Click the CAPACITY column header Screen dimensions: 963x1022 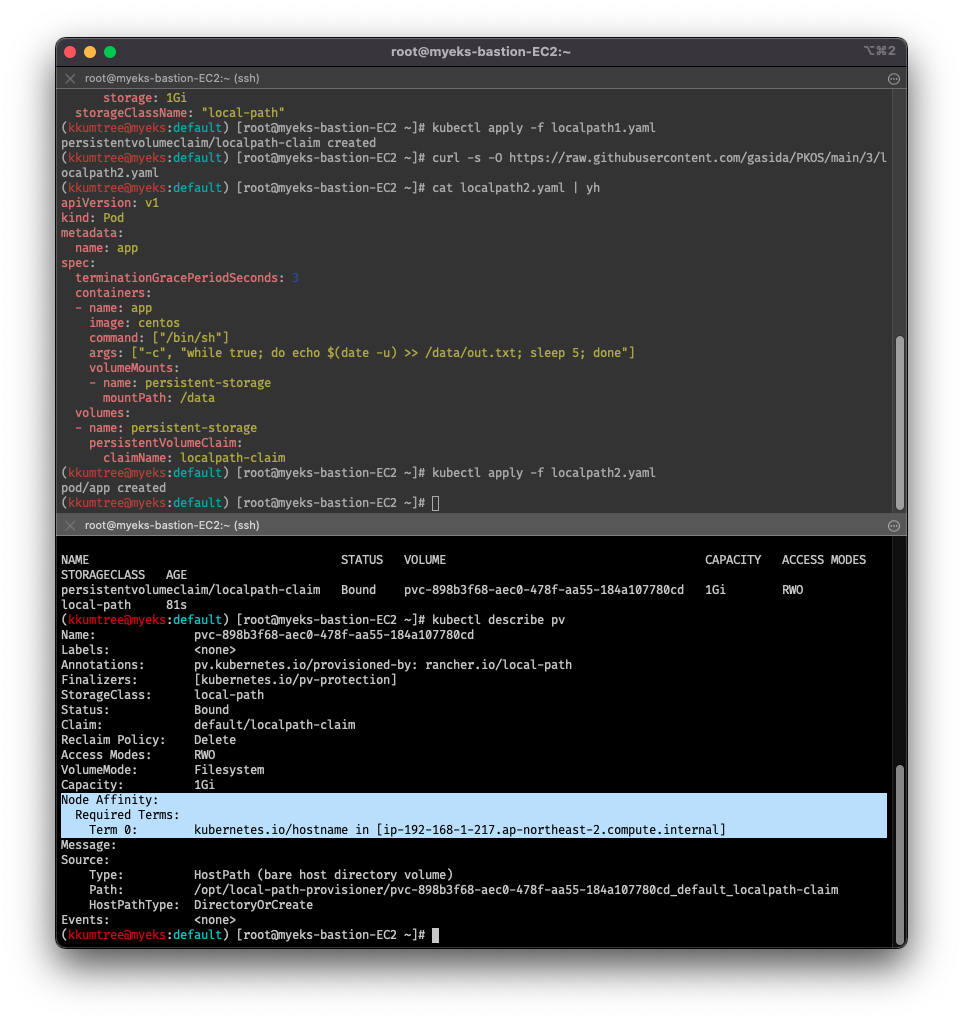point(733,560)
